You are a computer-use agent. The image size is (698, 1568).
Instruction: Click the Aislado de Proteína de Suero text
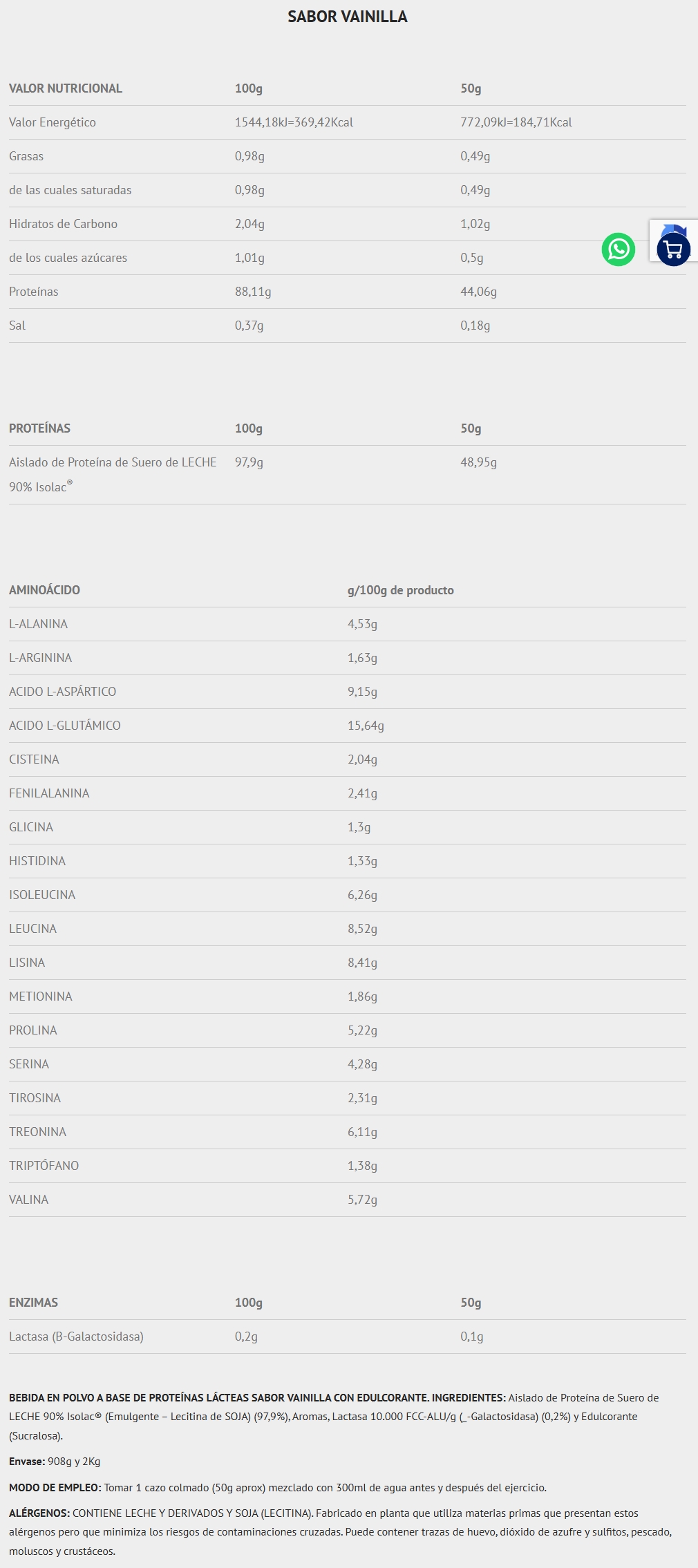point(113,462)
